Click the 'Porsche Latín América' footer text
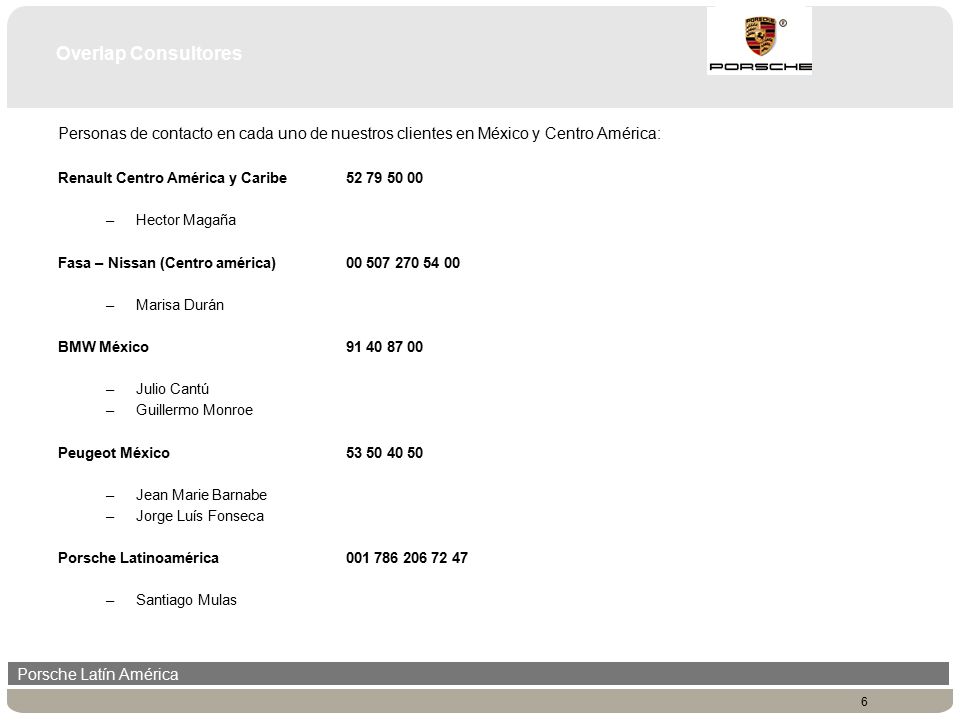 tap(98, 674)
